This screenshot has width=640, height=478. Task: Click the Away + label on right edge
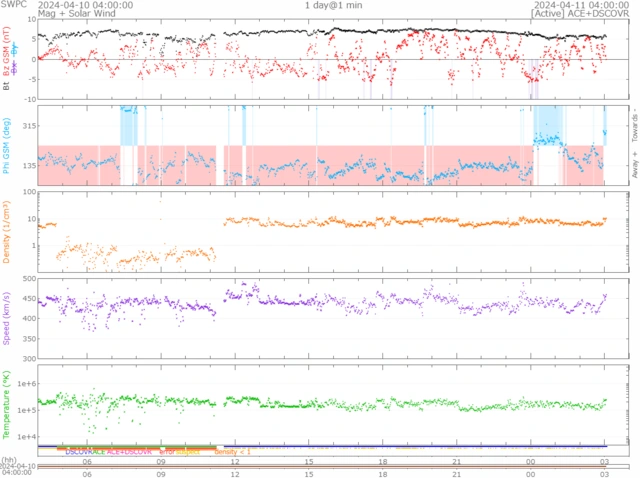click(x=632, y=166)
